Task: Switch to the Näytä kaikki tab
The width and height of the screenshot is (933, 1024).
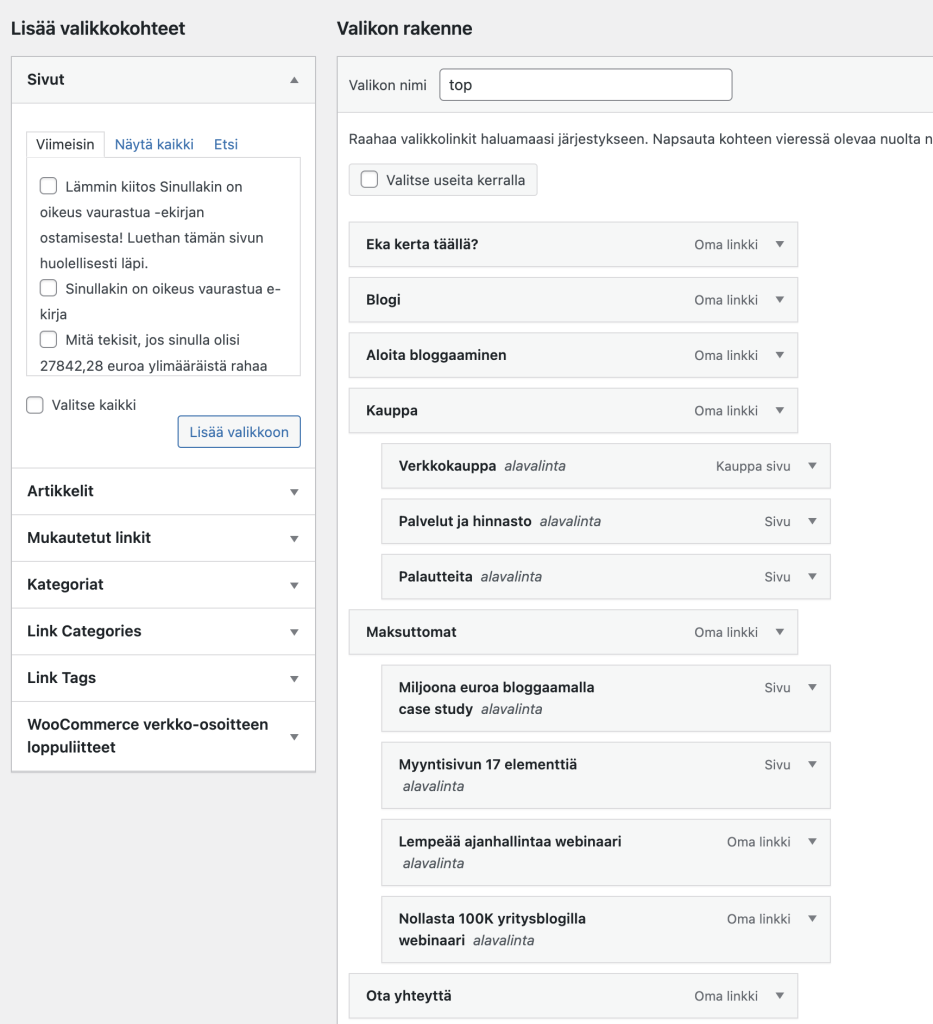Action: click(154, 144)
